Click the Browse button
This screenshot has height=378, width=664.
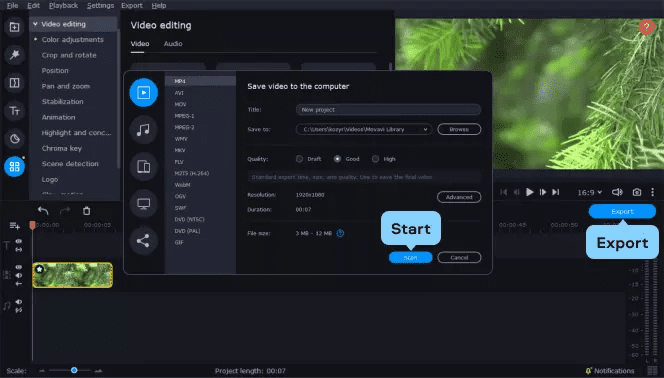tap(459, 130)
